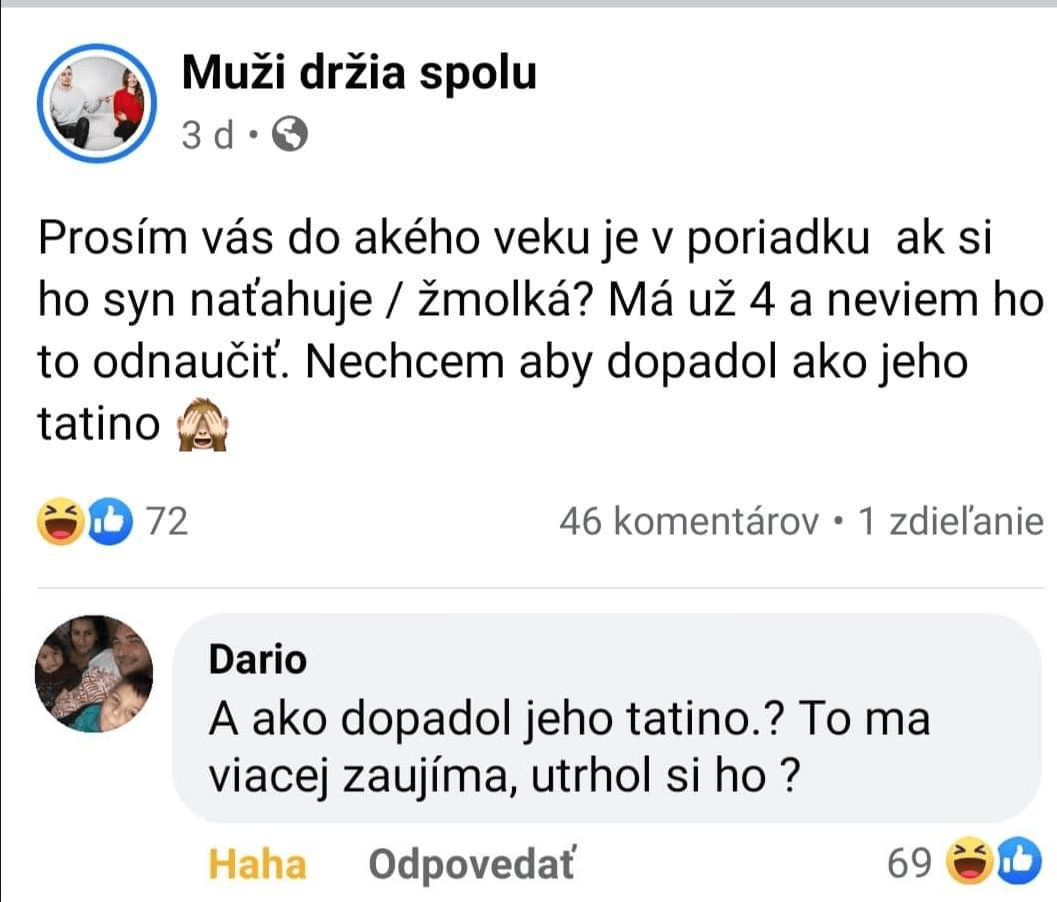The image size is (1057, 902).
Task: Click Odpovedať to reply to Dario
Action: click(x=472, y=864)
